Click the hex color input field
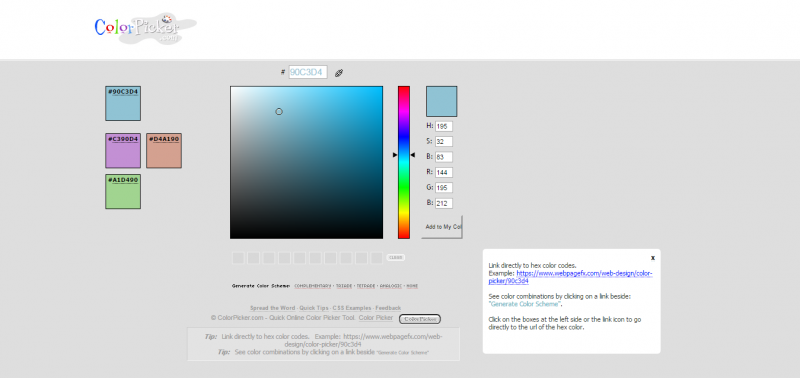 (x=308, y=72)
